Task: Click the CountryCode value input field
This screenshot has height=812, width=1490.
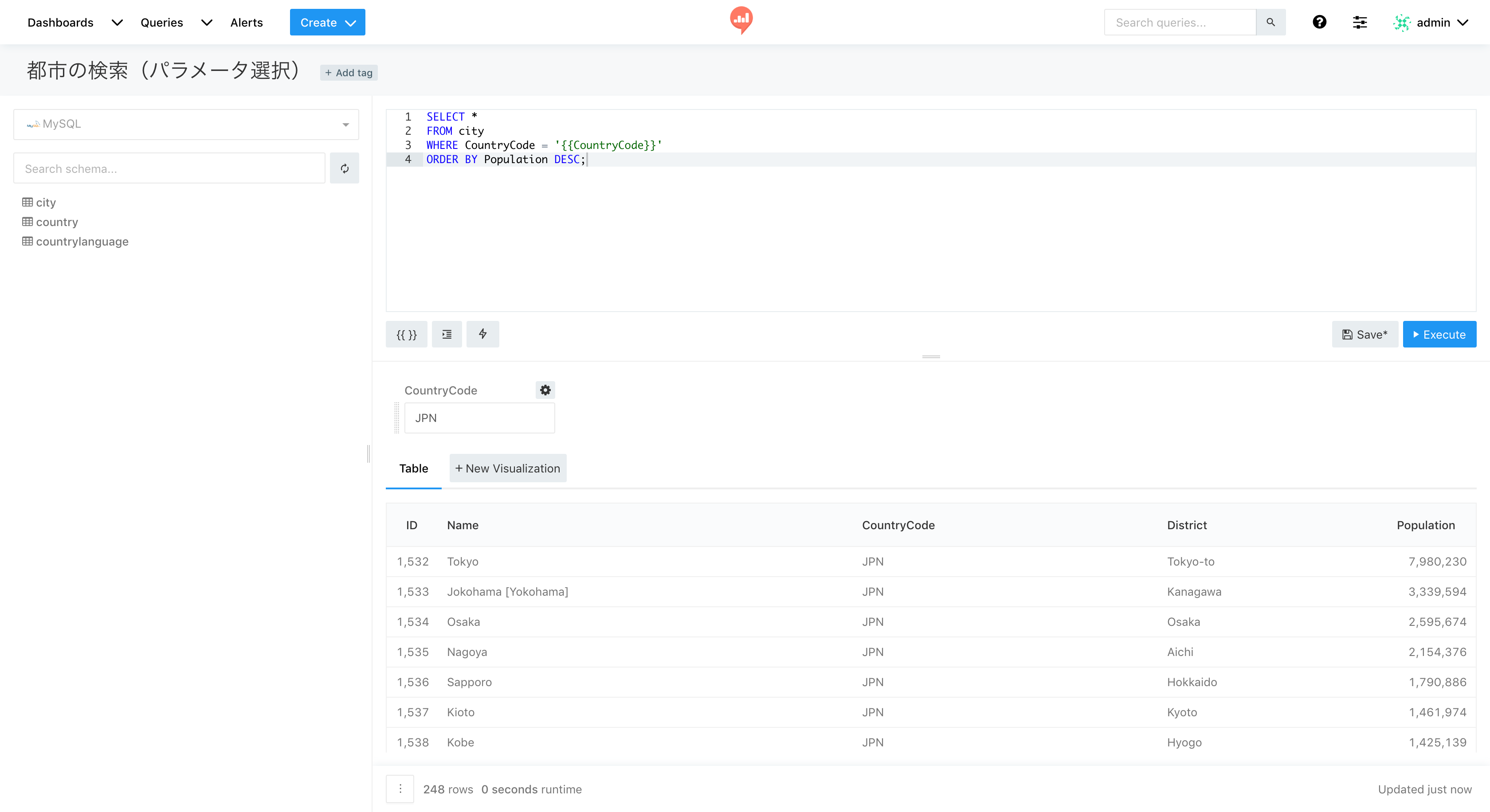Action: 479,418
